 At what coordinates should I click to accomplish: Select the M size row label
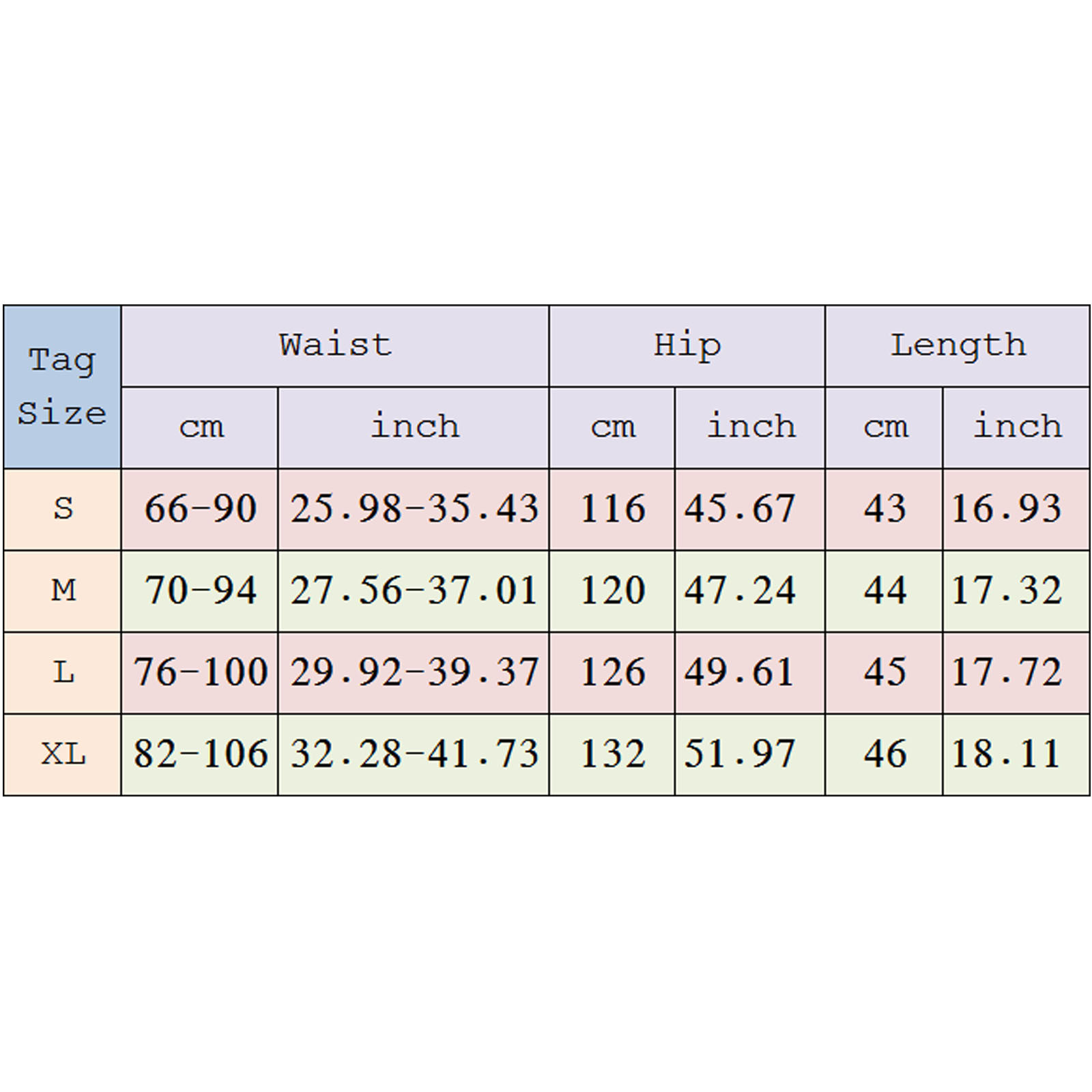point(63,591)
